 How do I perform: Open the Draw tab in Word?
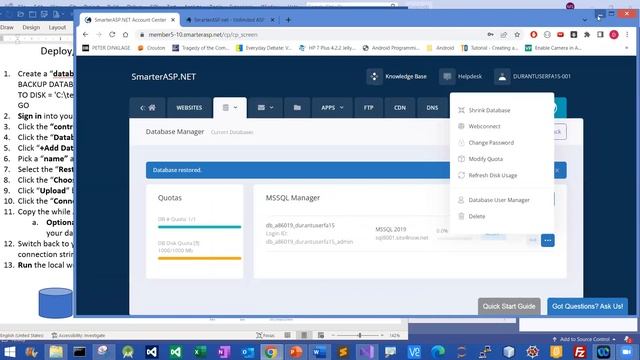(7, 27)
